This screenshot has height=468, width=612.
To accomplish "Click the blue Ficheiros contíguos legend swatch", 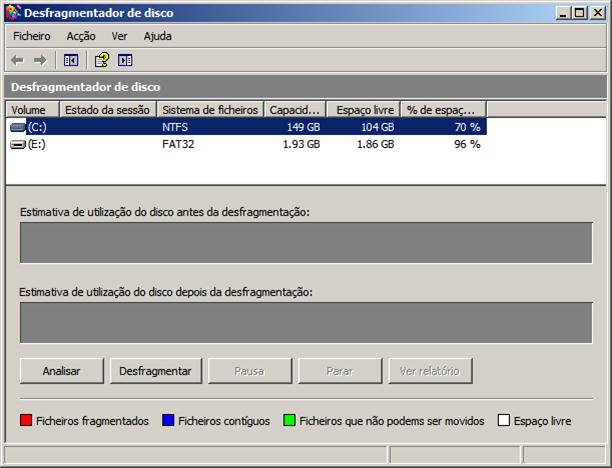I will 168,421.
